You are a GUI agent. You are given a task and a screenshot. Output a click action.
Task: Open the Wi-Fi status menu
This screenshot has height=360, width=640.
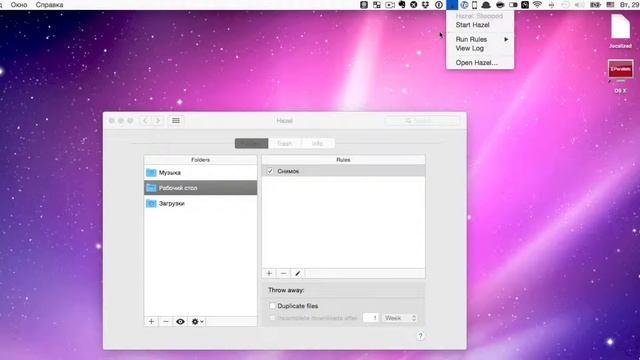coord(537,5)
